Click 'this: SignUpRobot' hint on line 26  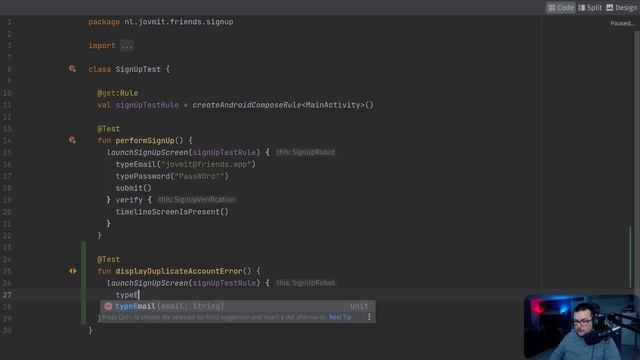tap(305, 282)
